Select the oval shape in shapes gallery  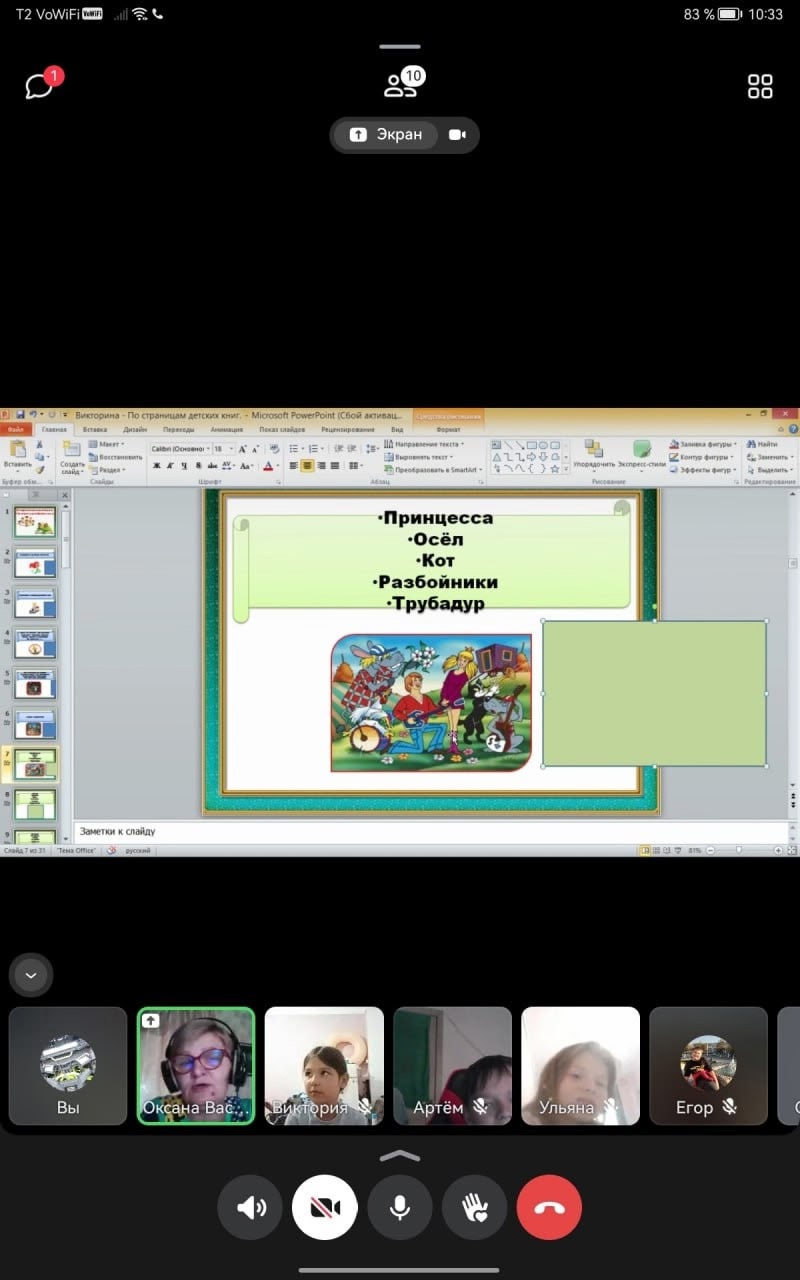543,444
